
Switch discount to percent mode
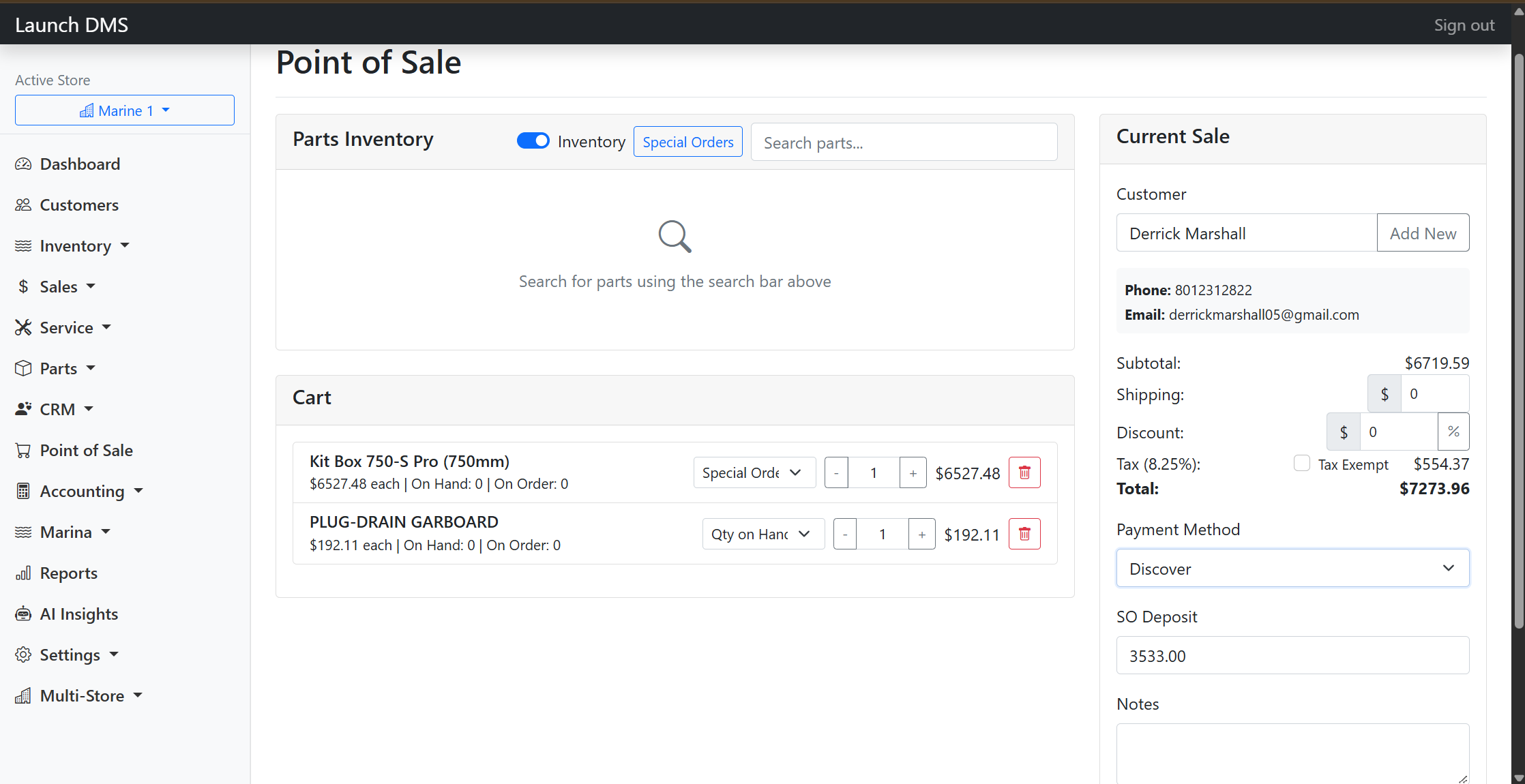pos(1453,432)
